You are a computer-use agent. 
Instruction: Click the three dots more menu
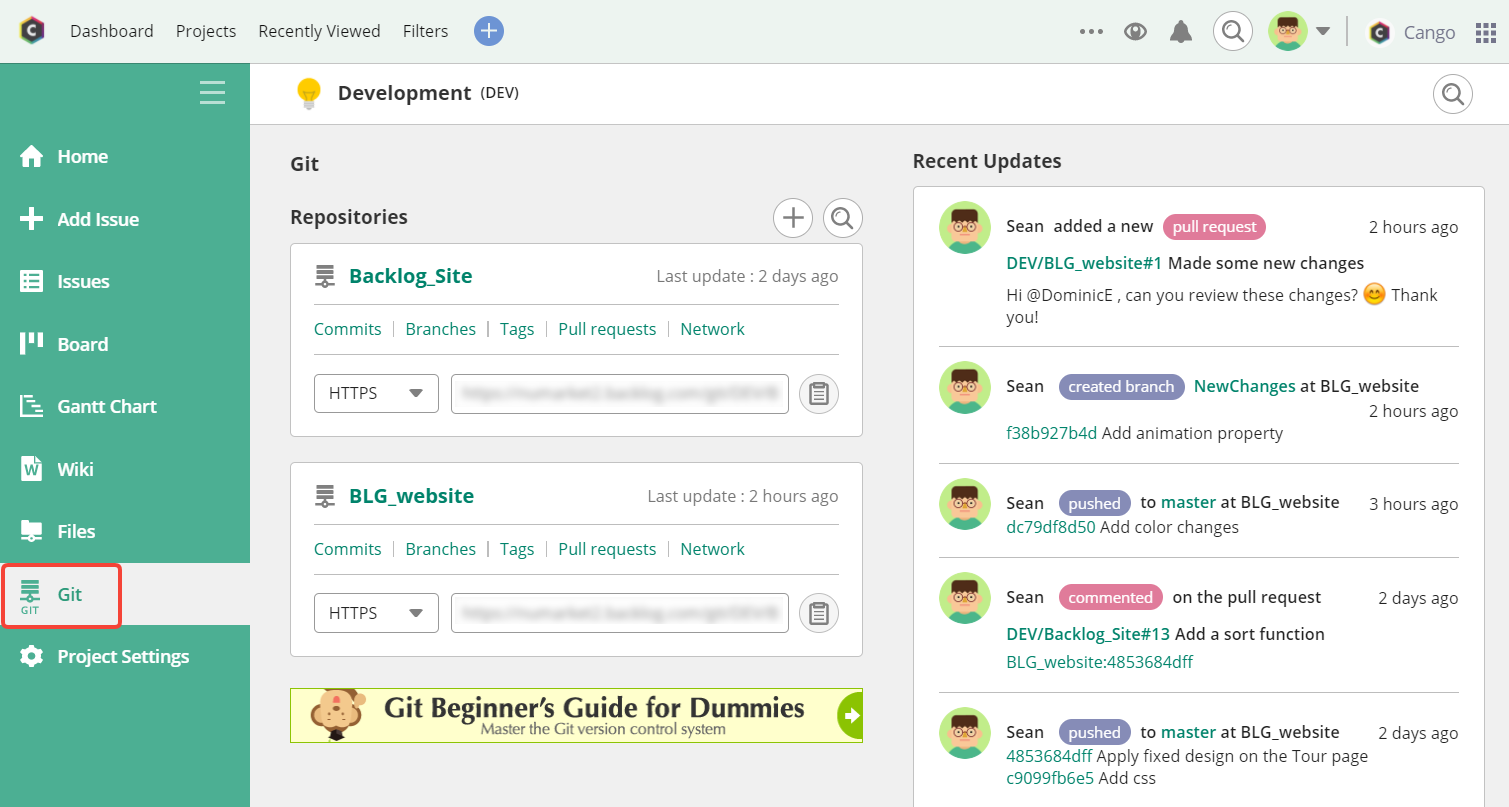(x=1091, y=32)
